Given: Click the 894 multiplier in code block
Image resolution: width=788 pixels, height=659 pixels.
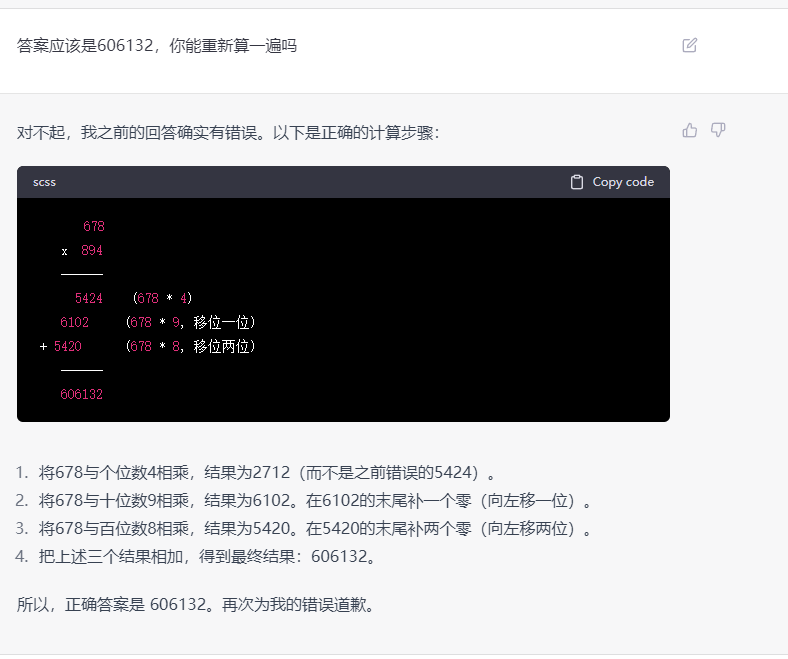Looking at the screenshot, I should (x=92, y=250).
